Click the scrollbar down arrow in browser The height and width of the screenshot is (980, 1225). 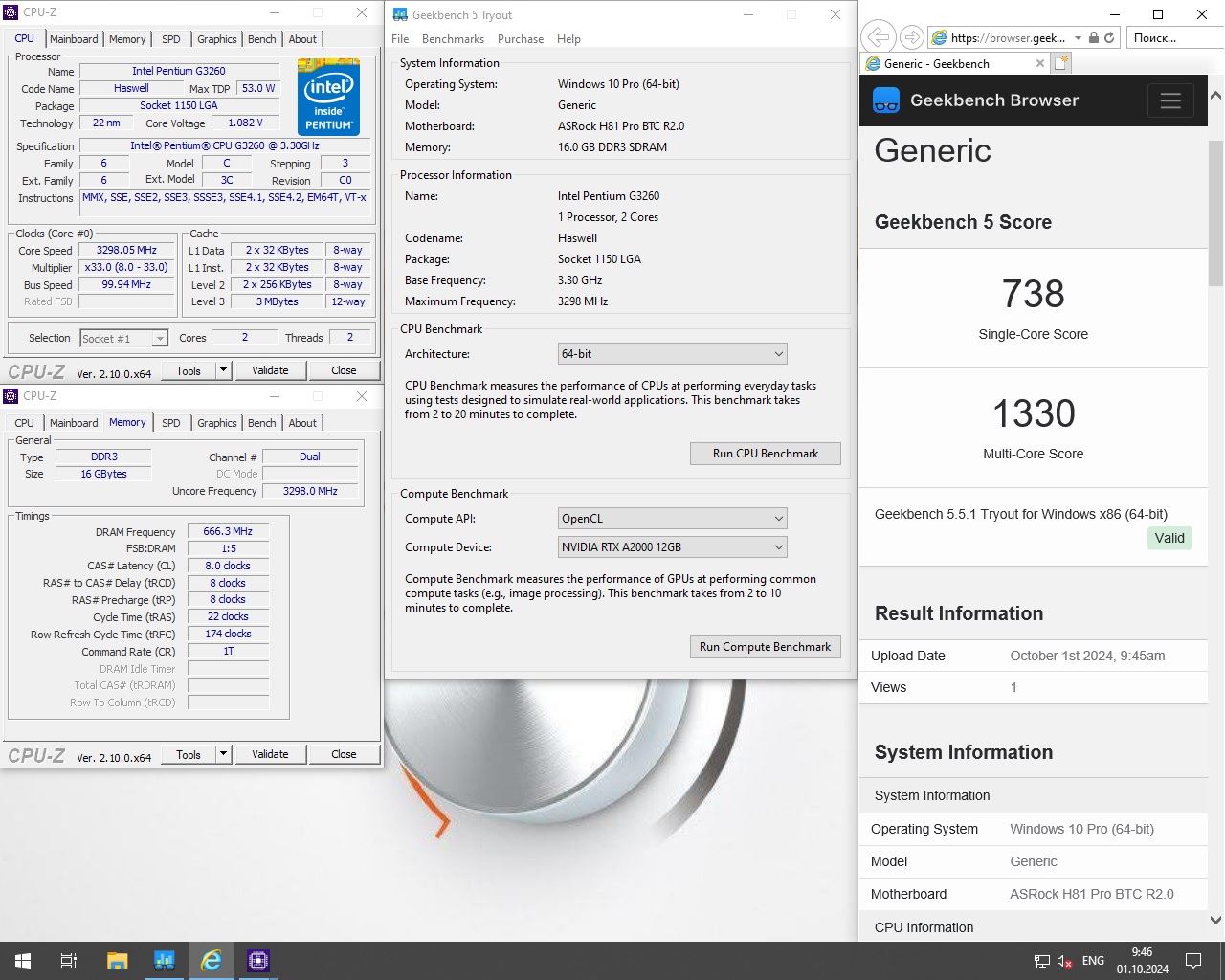point(1215,921)
